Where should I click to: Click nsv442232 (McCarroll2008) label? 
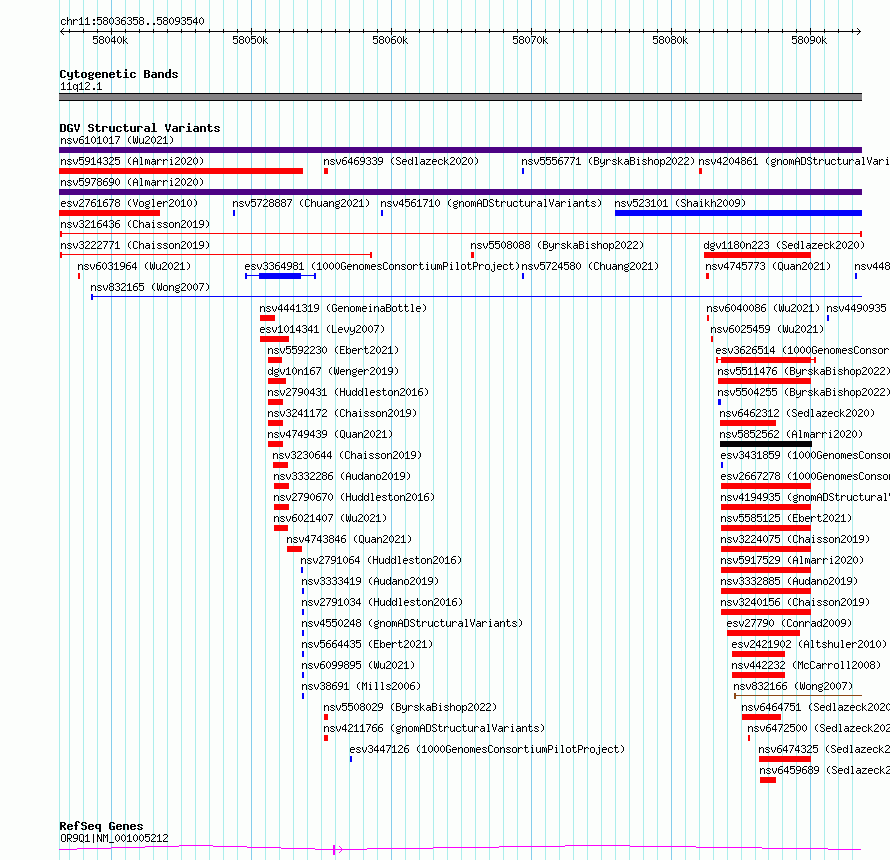pos(806,665)
